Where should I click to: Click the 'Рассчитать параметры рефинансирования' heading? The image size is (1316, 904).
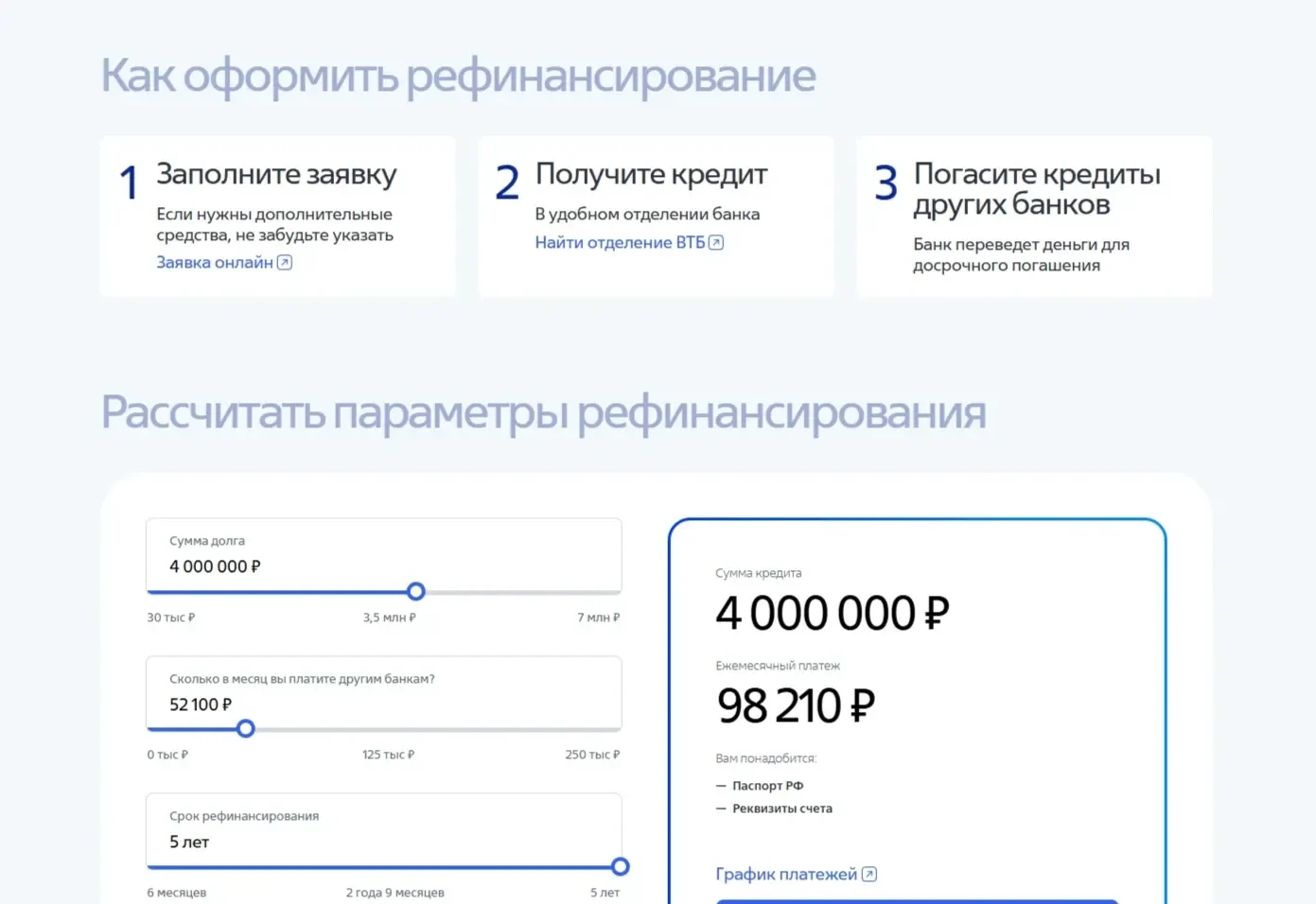(543, 413)
